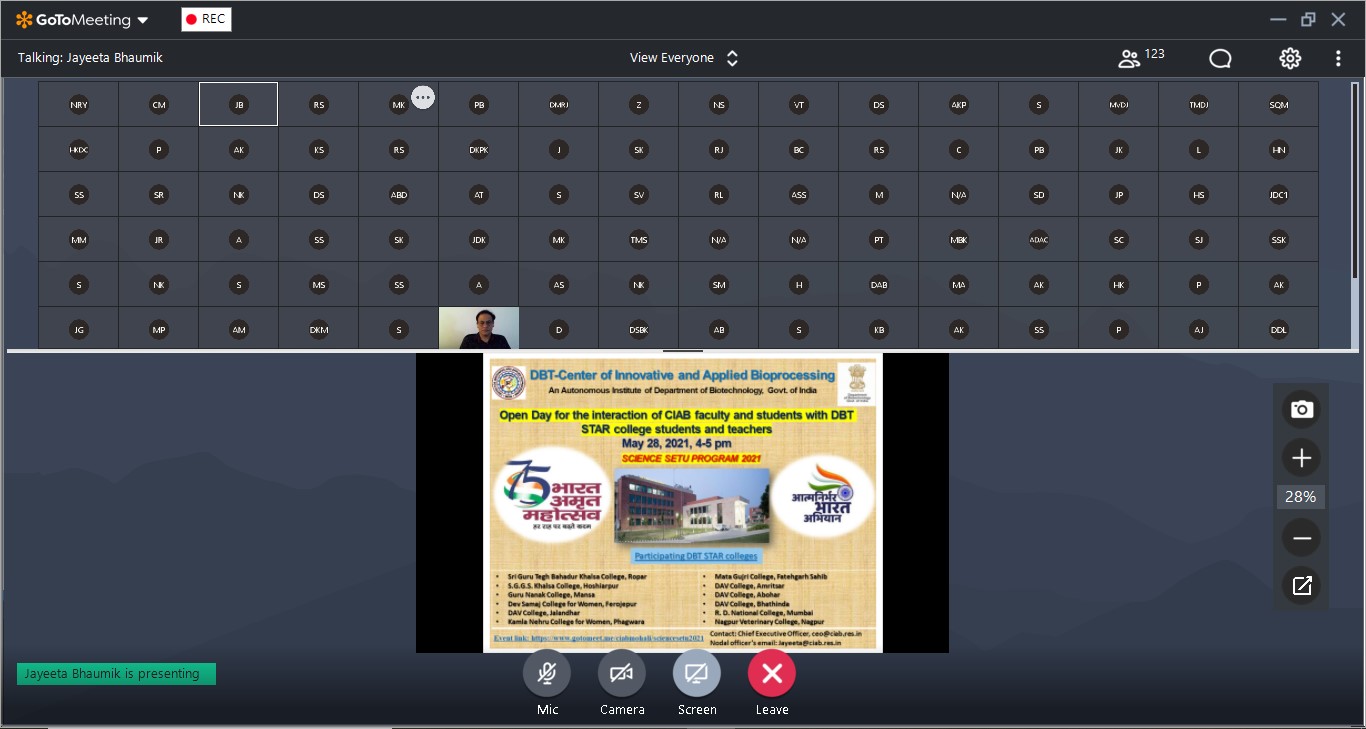Toggle Screen sharing button
Viewport: 1366px width, 729px height.
point(697,673)
